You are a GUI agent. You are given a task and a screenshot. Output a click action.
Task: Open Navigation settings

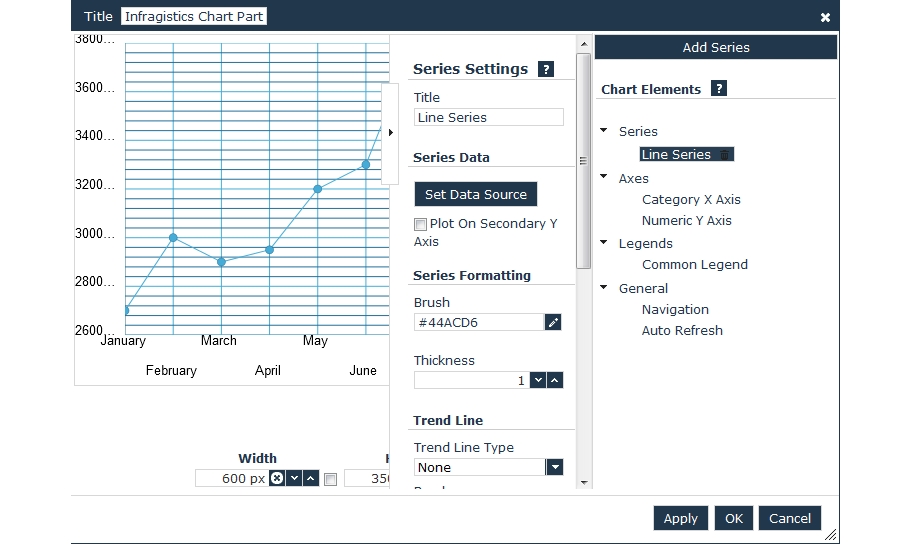[x=675, y=310]
